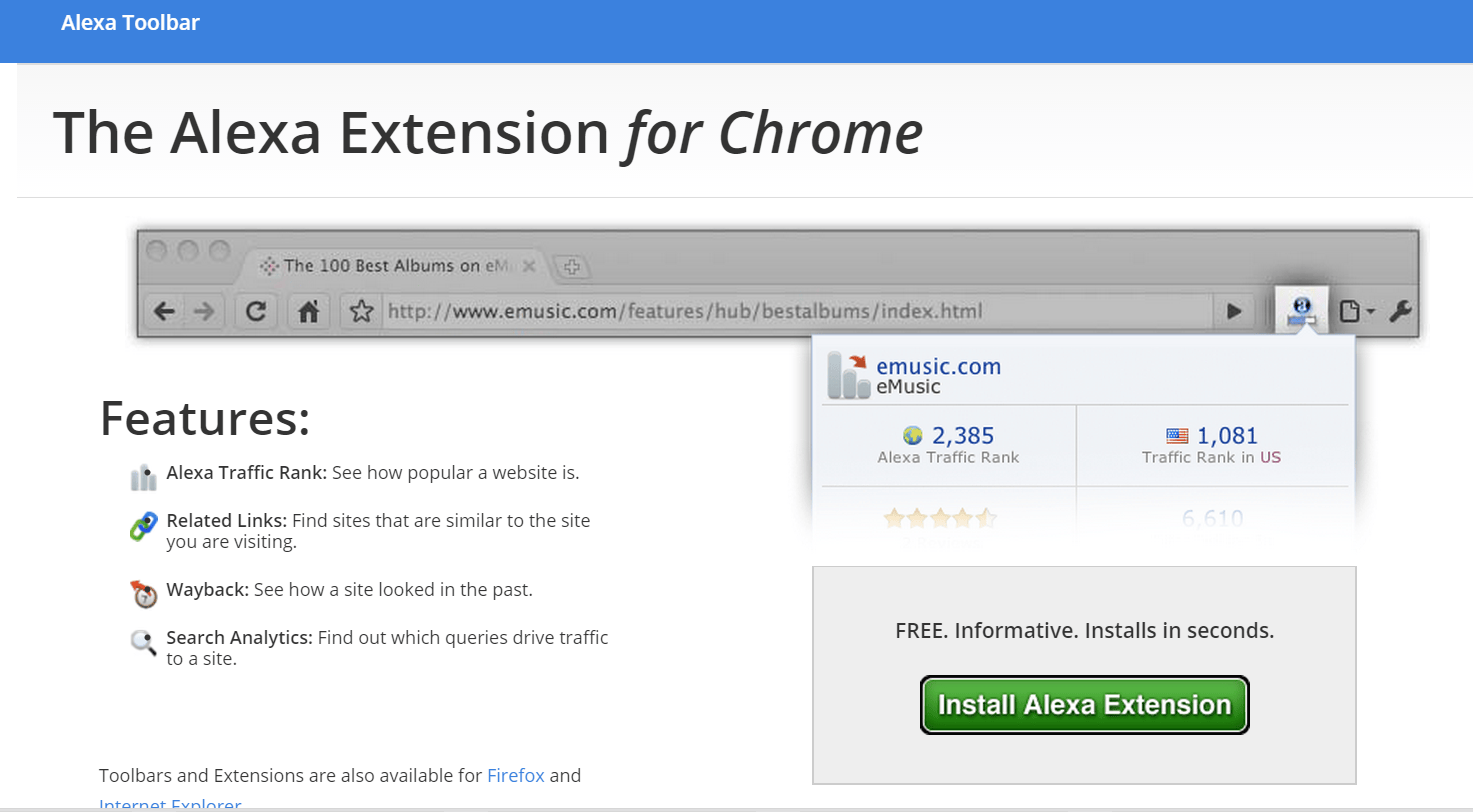Click the FREE. Informative. Installs in seconds. text
1473x812 pixels.
click(1085, 631)
